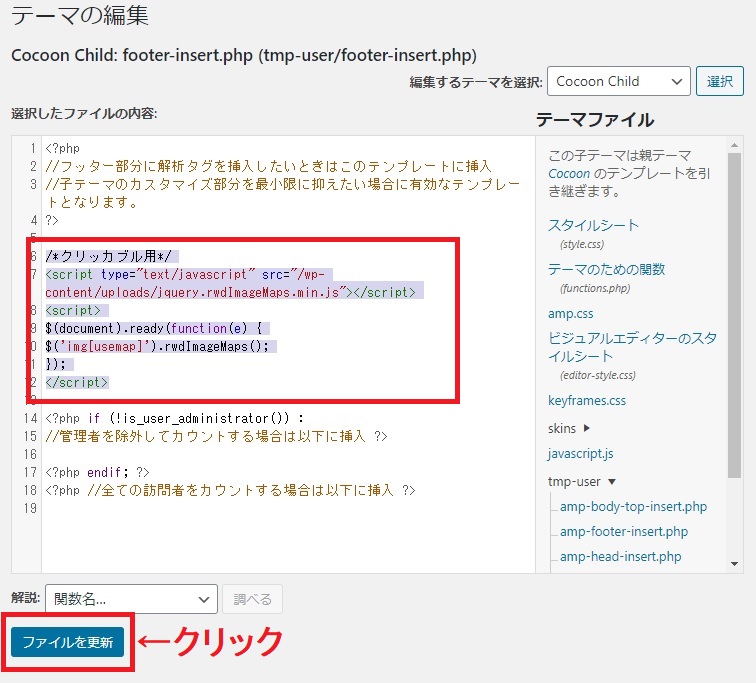Screen dimensions: 756x683
Task: Click the scrollbar up arrow
Action: [734, 145]
